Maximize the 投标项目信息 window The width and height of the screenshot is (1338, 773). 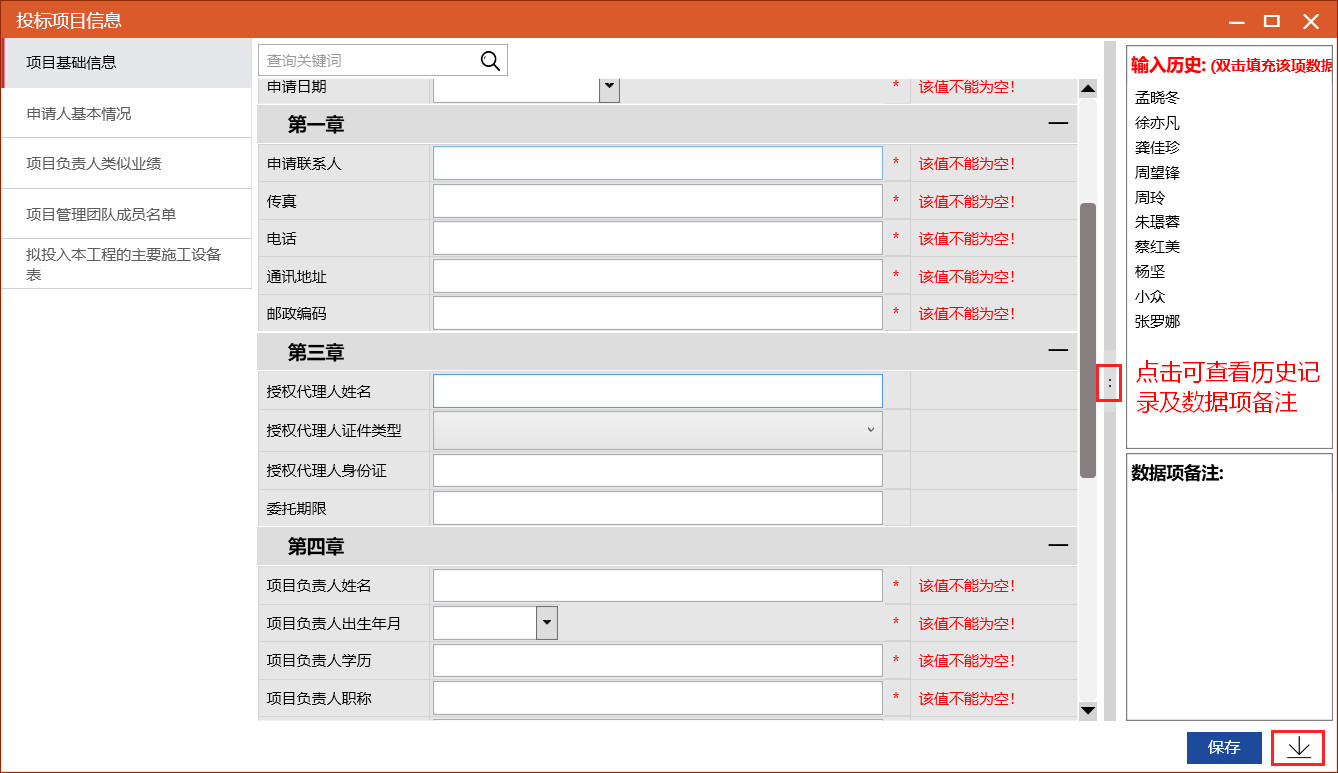pyautogui.click(x=1271, y=21)
